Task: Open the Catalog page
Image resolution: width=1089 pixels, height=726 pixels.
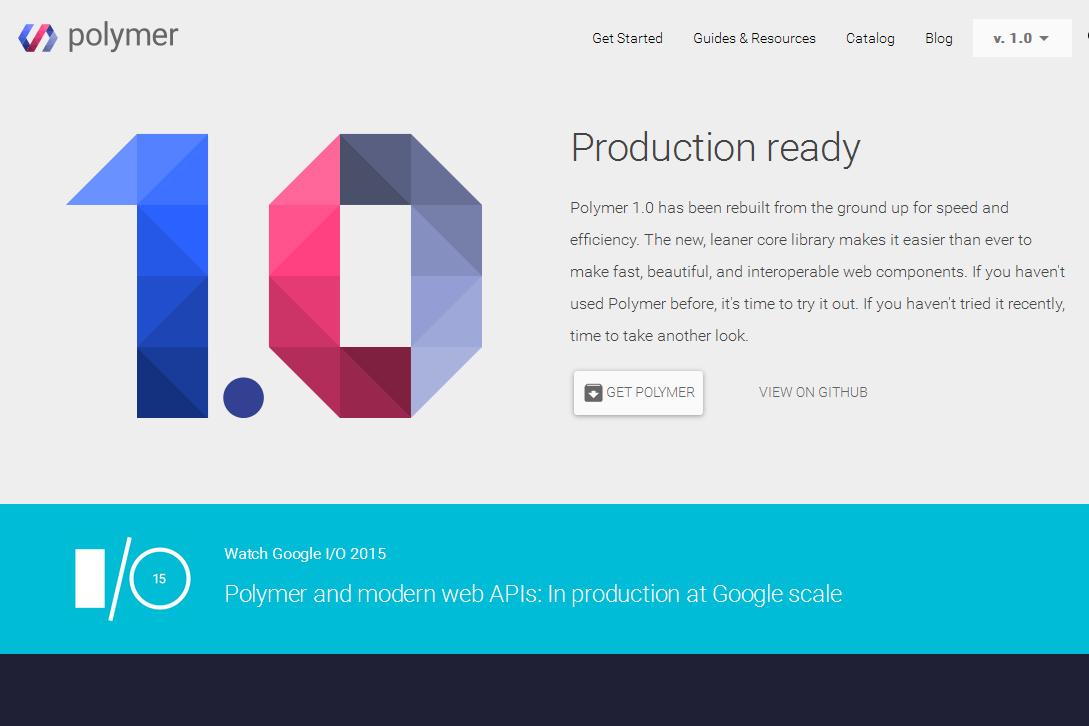Action: click(870, 38)
